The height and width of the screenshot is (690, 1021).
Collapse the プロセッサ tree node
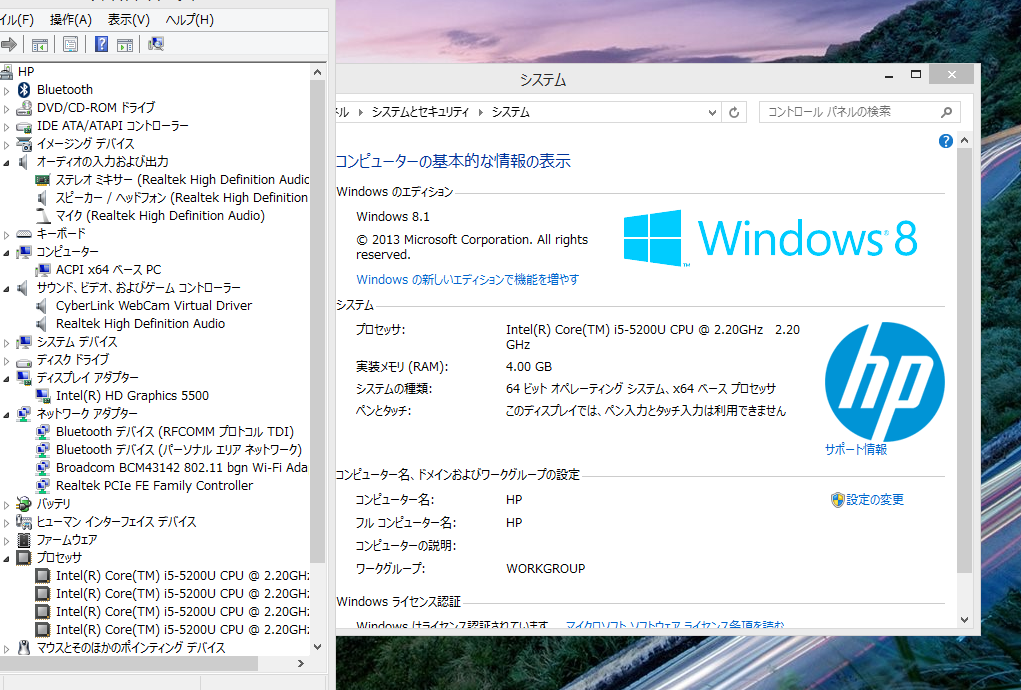[7, 559]
